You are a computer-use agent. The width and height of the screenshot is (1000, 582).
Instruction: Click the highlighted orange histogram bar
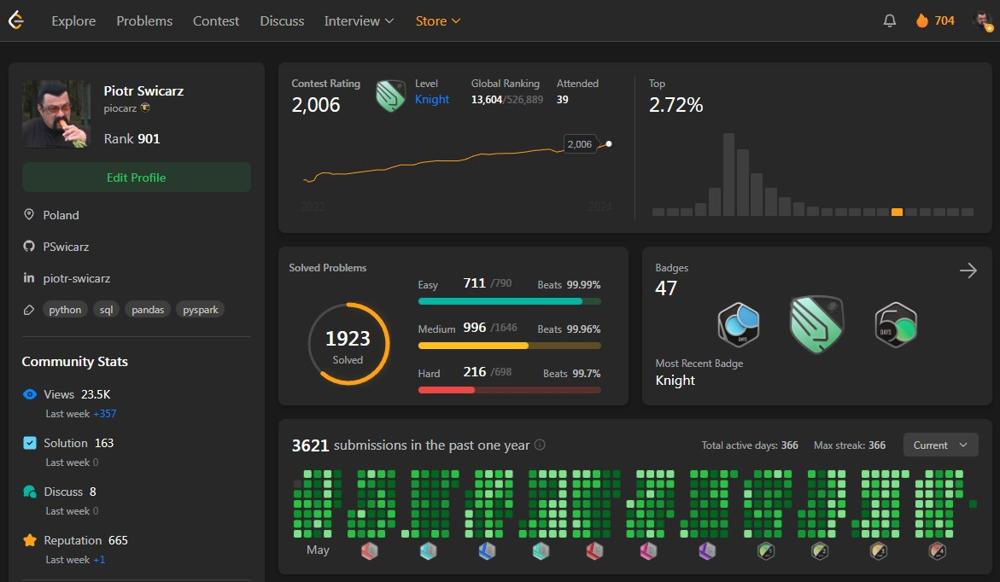(x=897, y=211)
